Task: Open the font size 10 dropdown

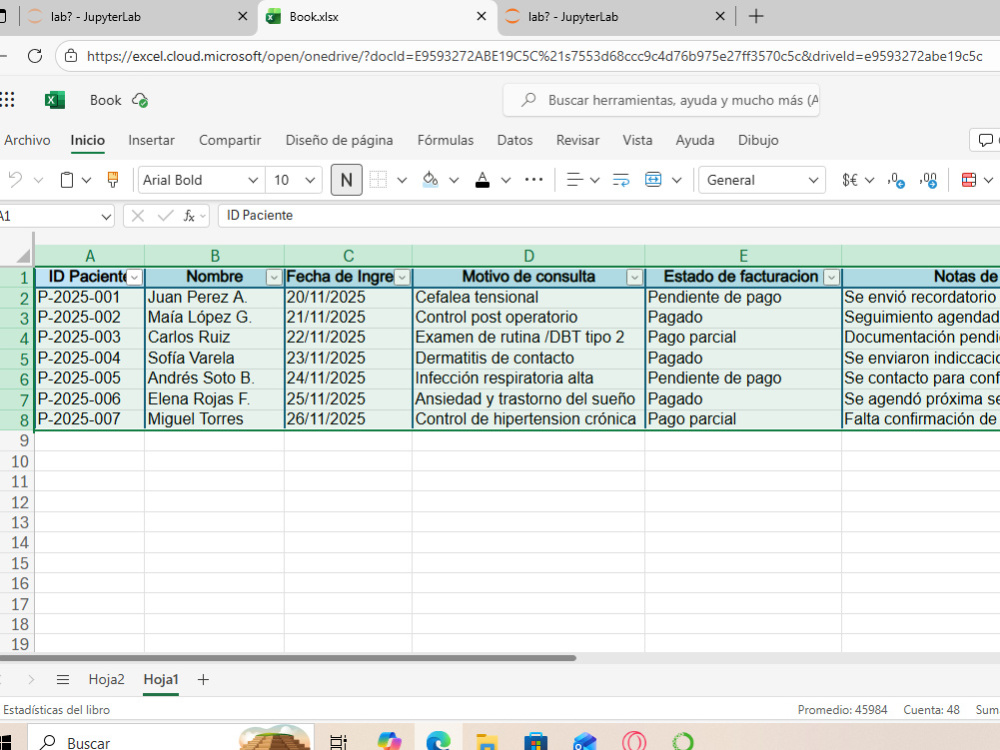Action: tap(310, 180)
